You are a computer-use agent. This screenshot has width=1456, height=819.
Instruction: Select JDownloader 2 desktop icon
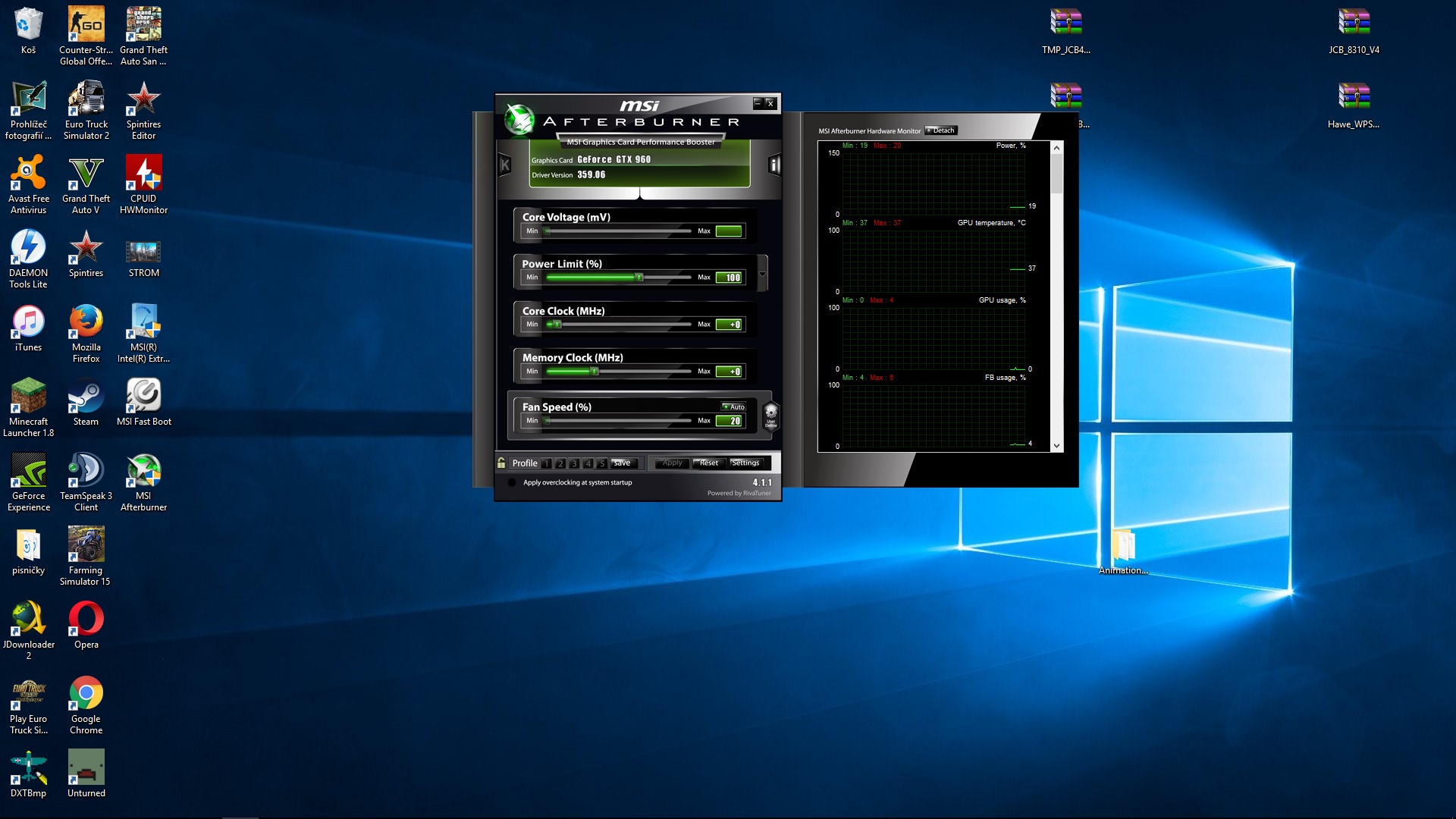tap(28, 630)
